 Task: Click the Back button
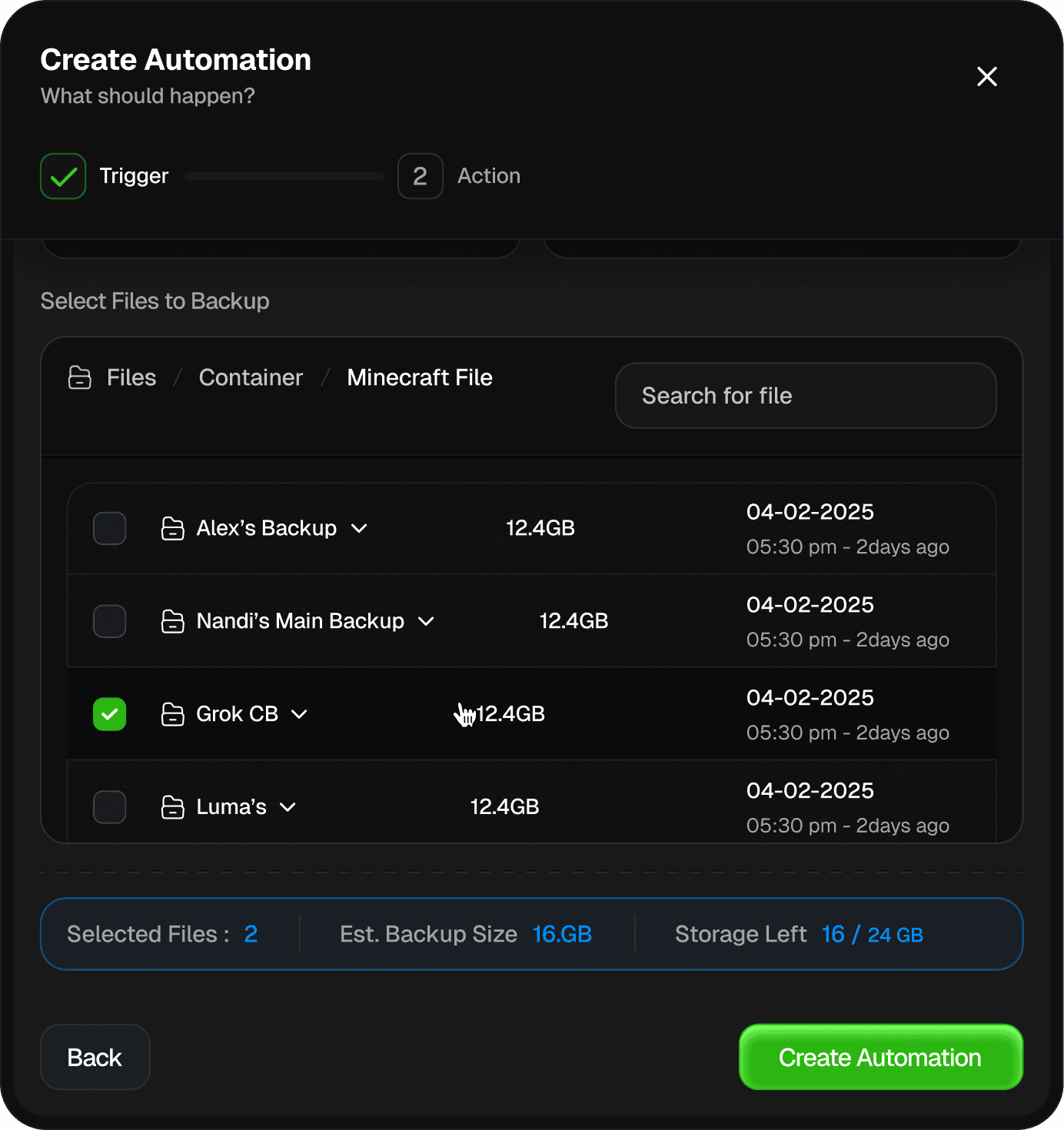coord(95,1057)
